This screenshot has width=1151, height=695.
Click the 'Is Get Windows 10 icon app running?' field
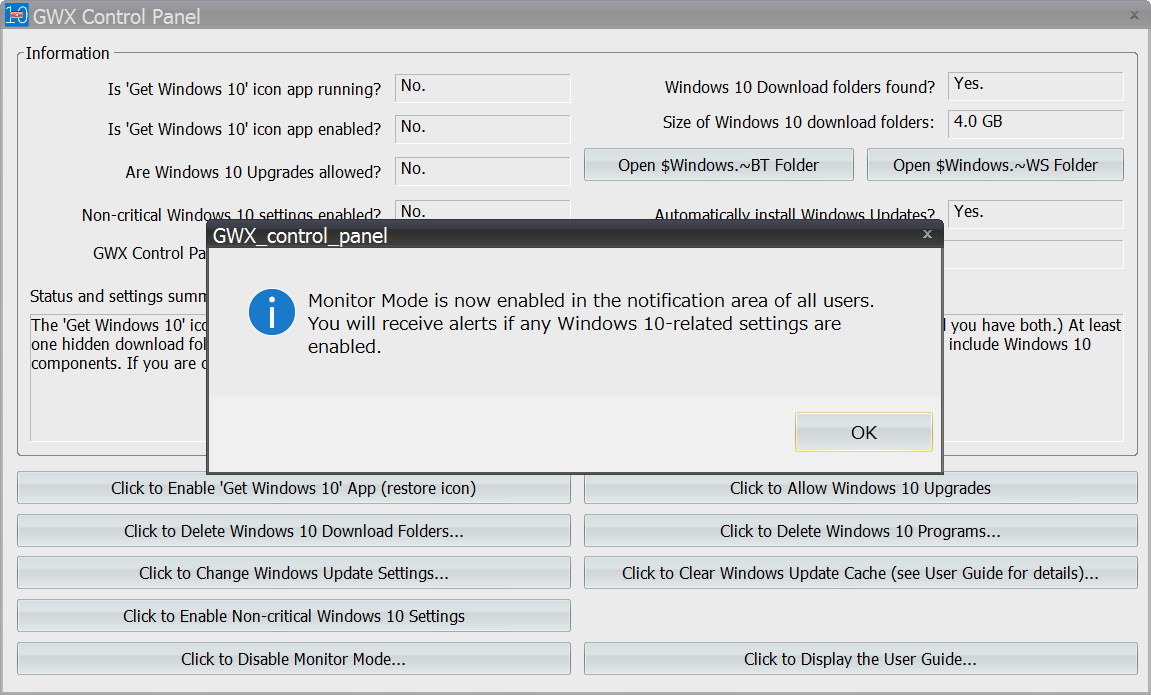pyautogui.click(x=483, y=88)
